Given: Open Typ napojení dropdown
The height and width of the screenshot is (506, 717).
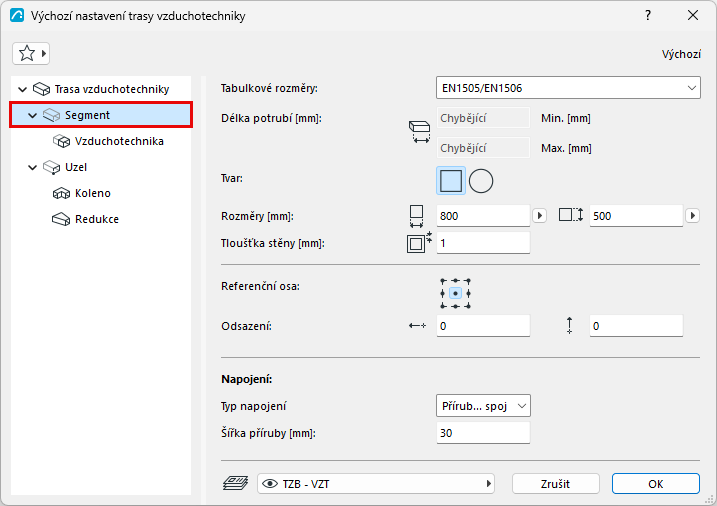Looking at the screenshot, I should (x=483, y=406).
